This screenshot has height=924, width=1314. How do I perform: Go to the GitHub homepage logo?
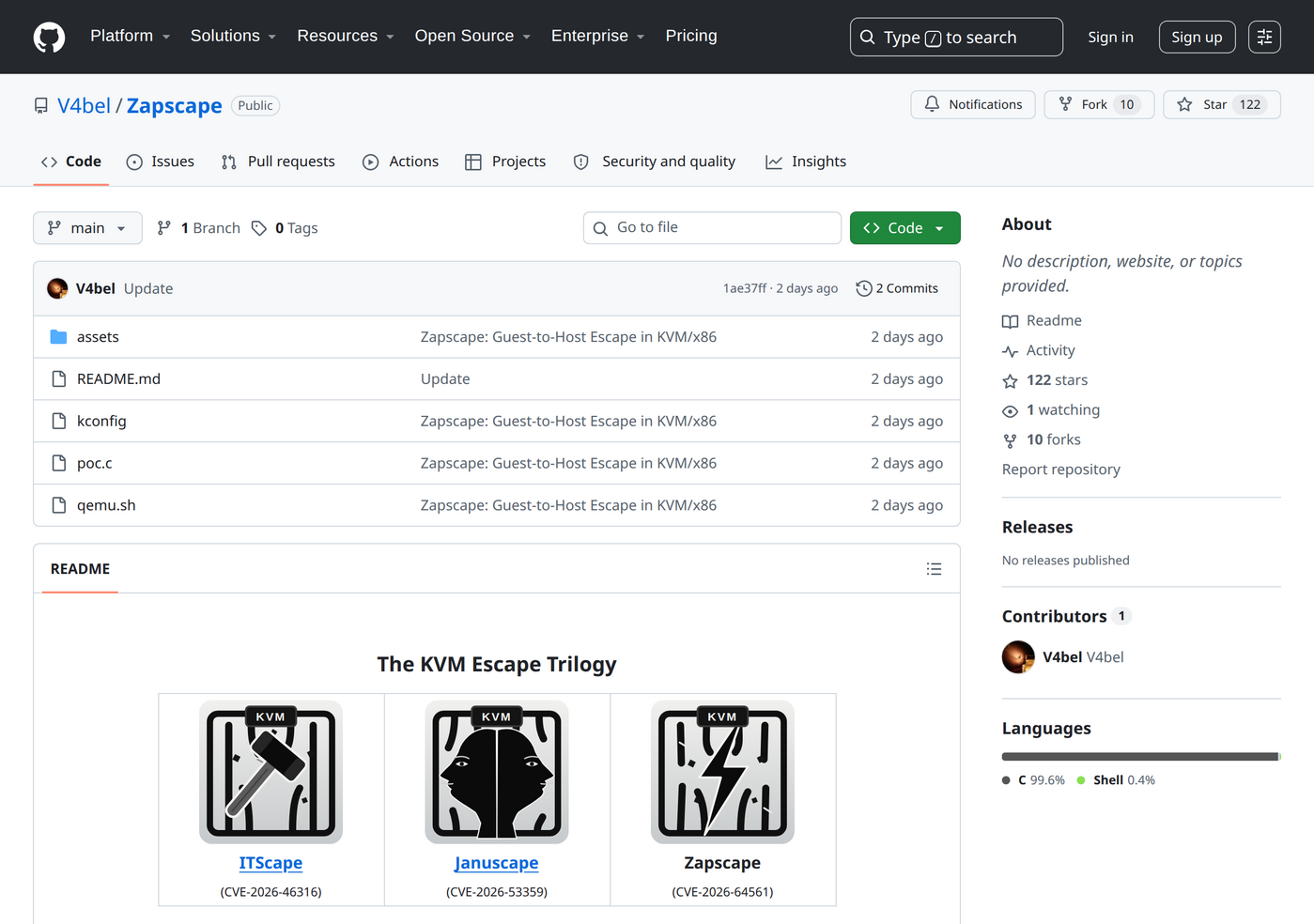pyautogui.click(x=49, y=38)
